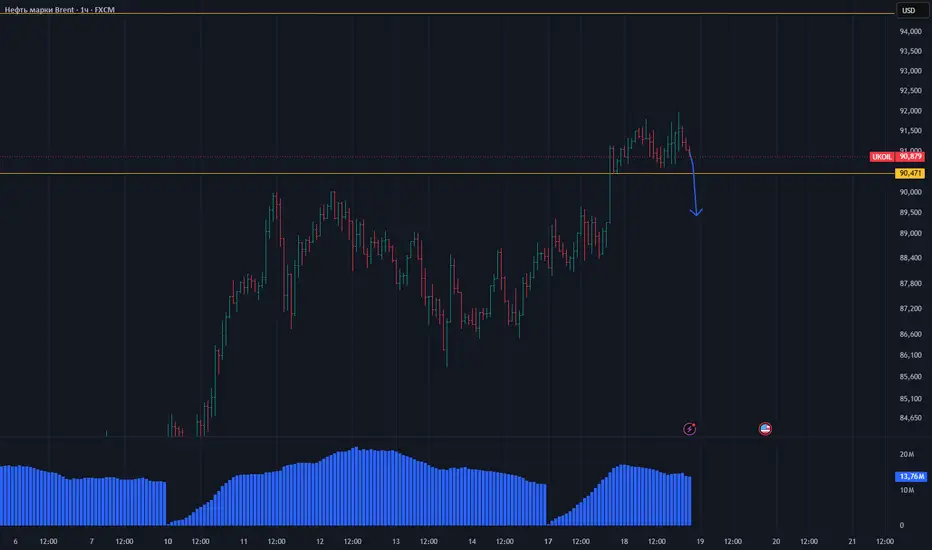The image size is (932, 550).
Task: Click the 89,000 price axis label
Action: click(911, 234)
